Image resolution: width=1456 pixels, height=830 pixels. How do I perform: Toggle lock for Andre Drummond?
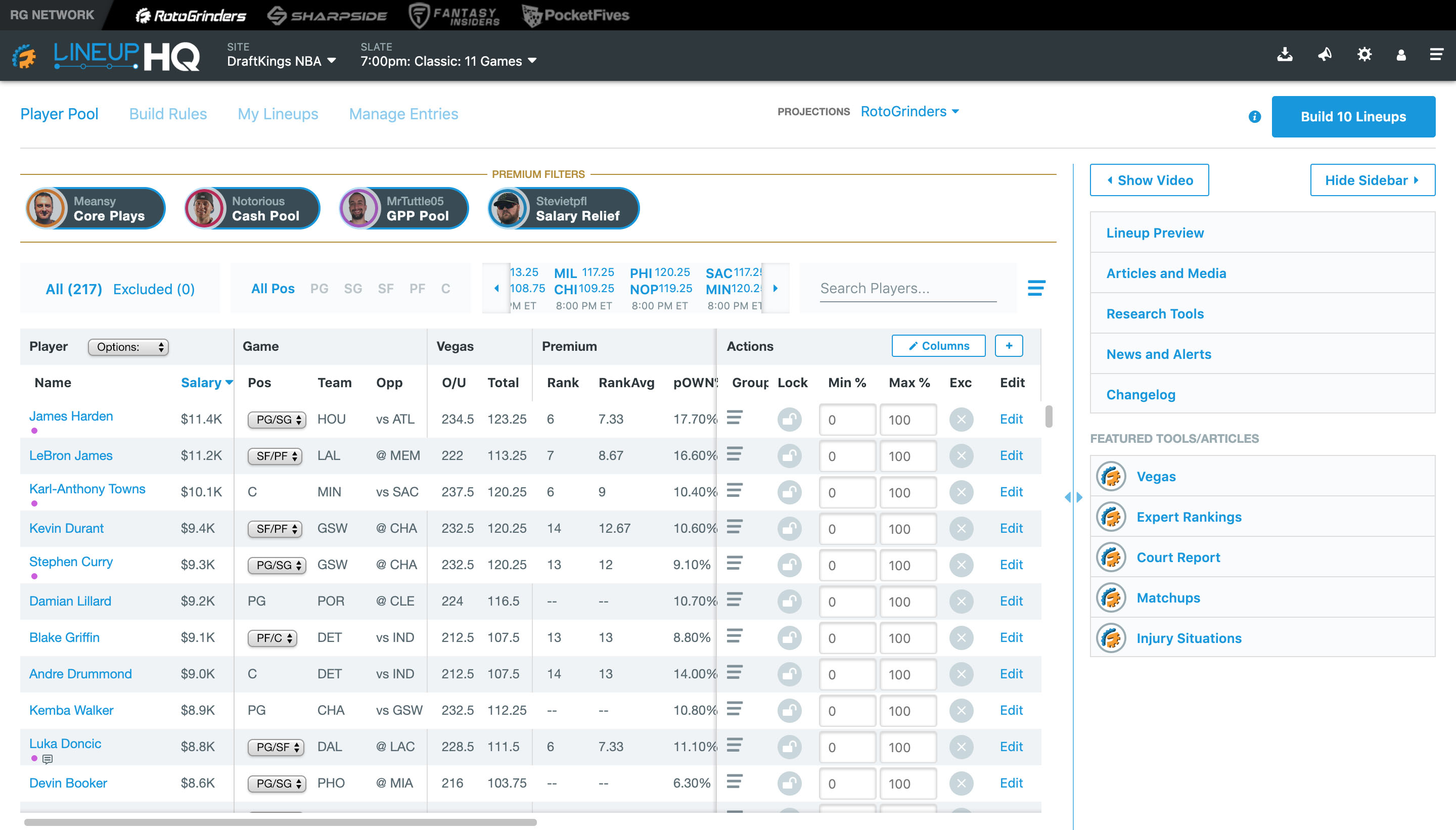789,674
